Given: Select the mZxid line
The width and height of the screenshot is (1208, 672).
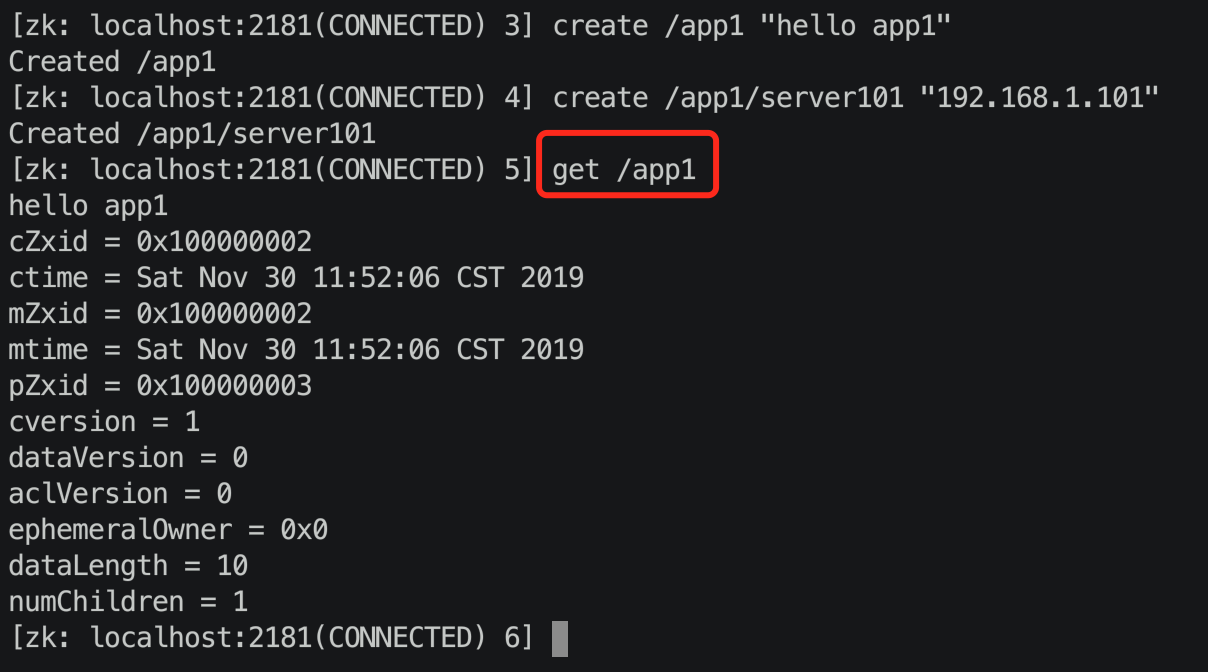Looking at the screenshot, I should (x=160, y=314).
